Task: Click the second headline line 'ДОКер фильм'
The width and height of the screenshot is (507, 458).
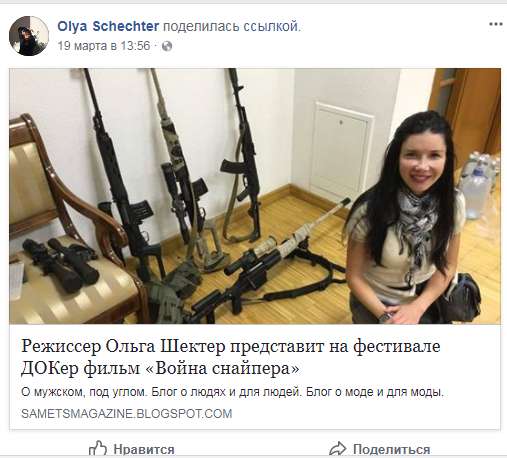Action: [x=80, y=368]
